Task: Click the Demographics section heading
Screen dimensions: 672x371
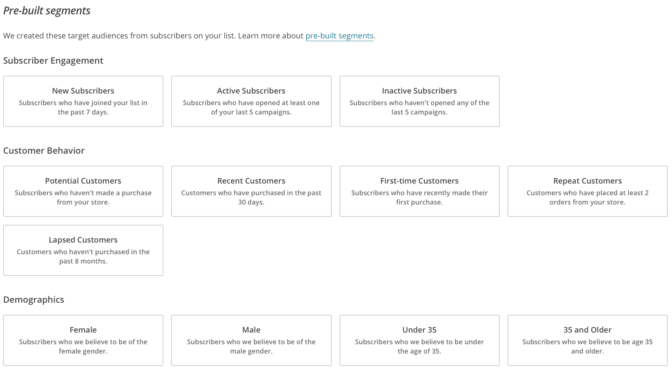Action: click(33, 300)
